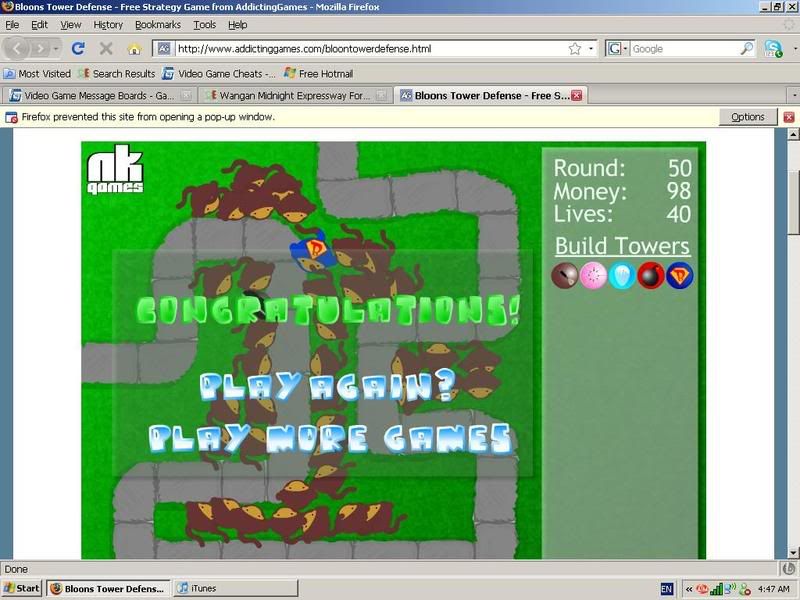Screen dimensions: 800x600
Task: Select the light blue Ice tower icon
Action: click(x=622, y=276)
